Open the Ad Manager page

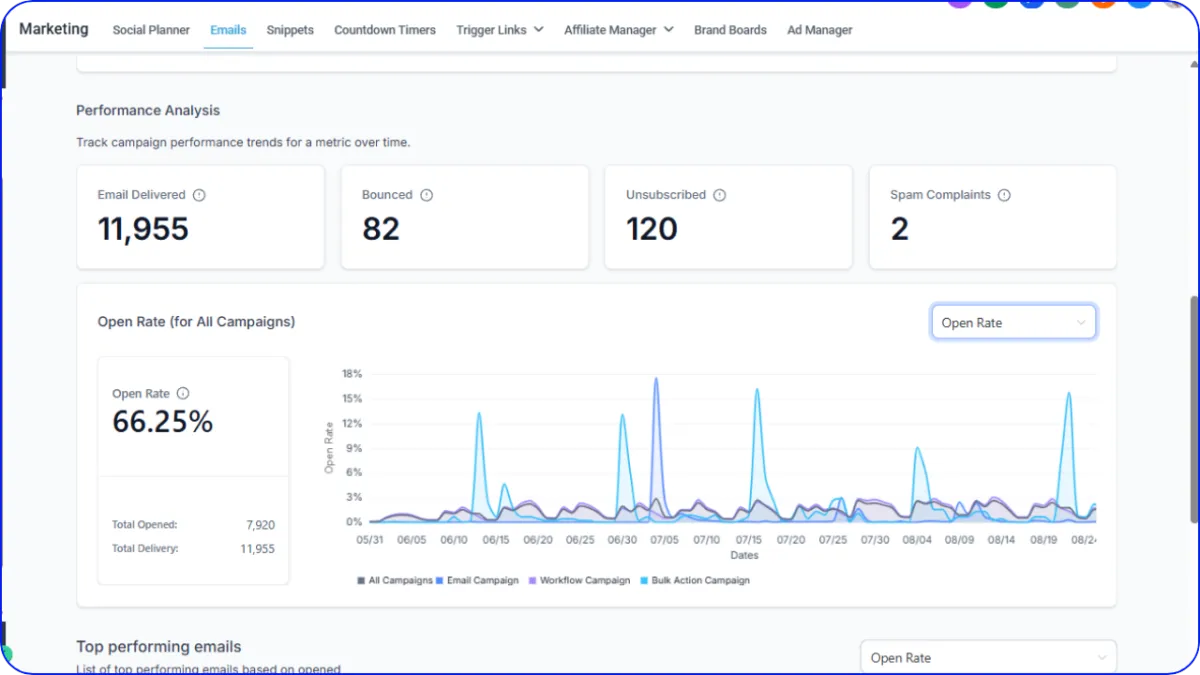click(820, 30)
